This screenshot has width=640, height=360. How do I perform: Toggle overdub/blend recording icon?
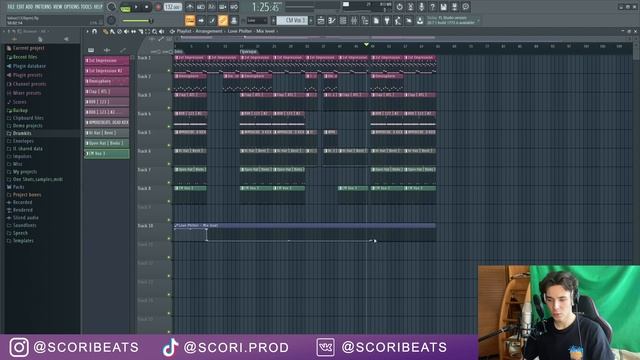point(223,7)
